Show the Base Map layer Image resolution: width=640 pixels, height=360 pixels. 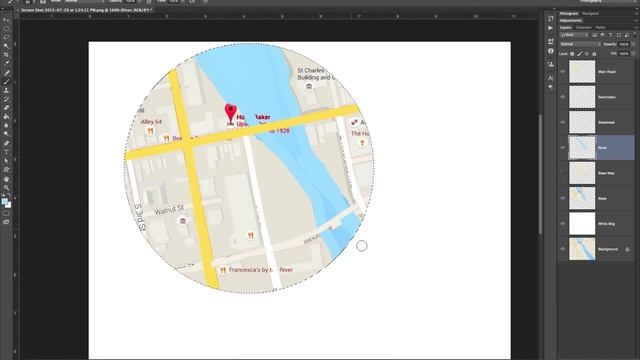[x=563, y=173]
